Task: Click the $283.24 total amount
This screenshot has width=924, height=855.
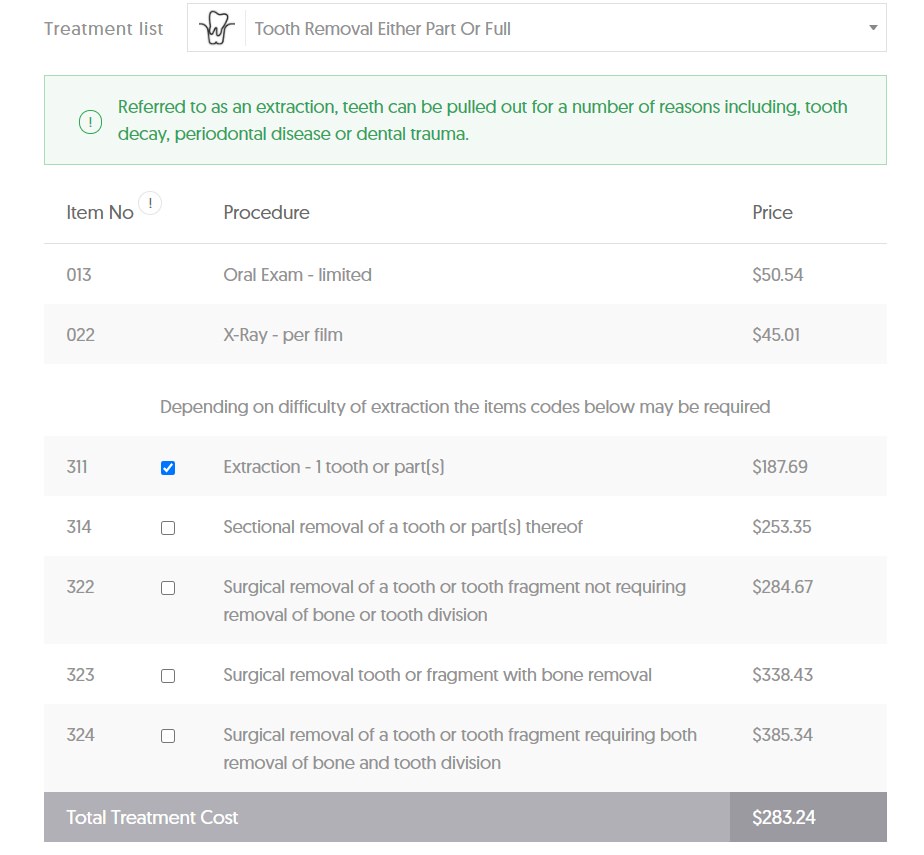Action: click(x=784, y=818)
